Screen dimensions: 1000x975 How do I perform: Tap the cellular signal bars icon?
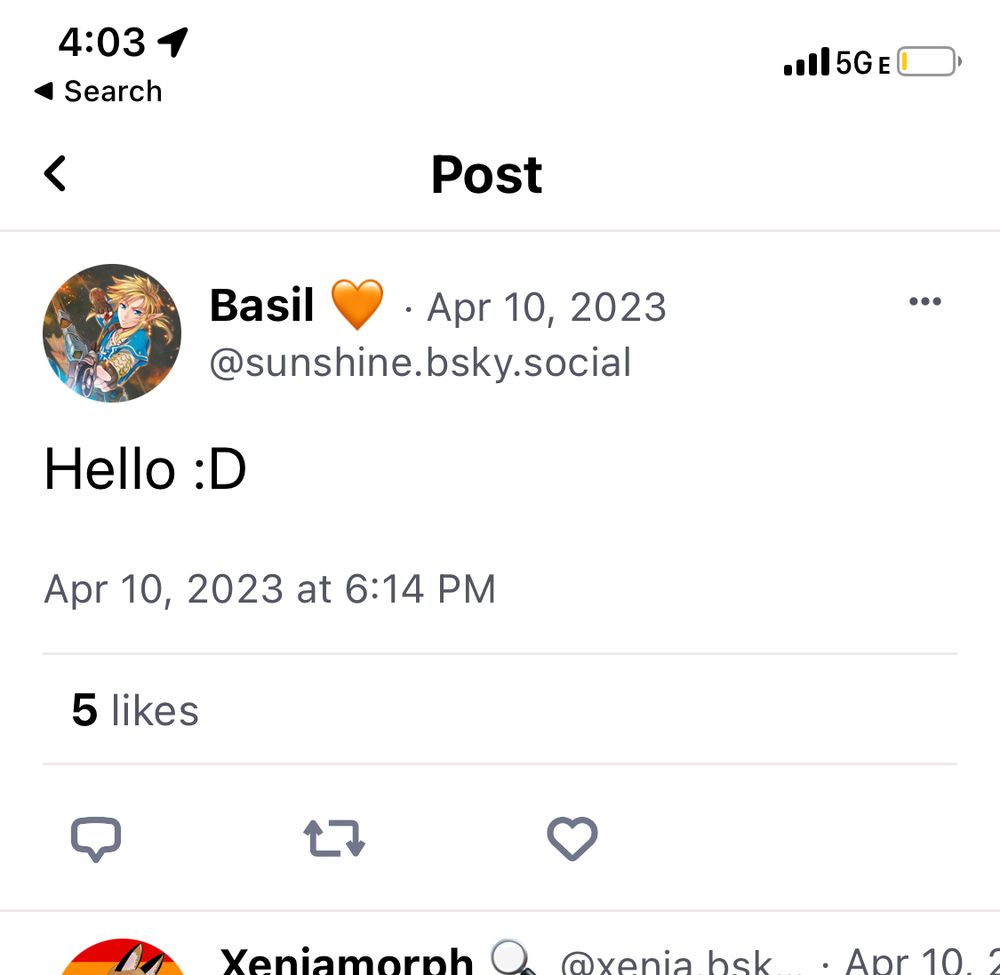(x=806, y=63)
